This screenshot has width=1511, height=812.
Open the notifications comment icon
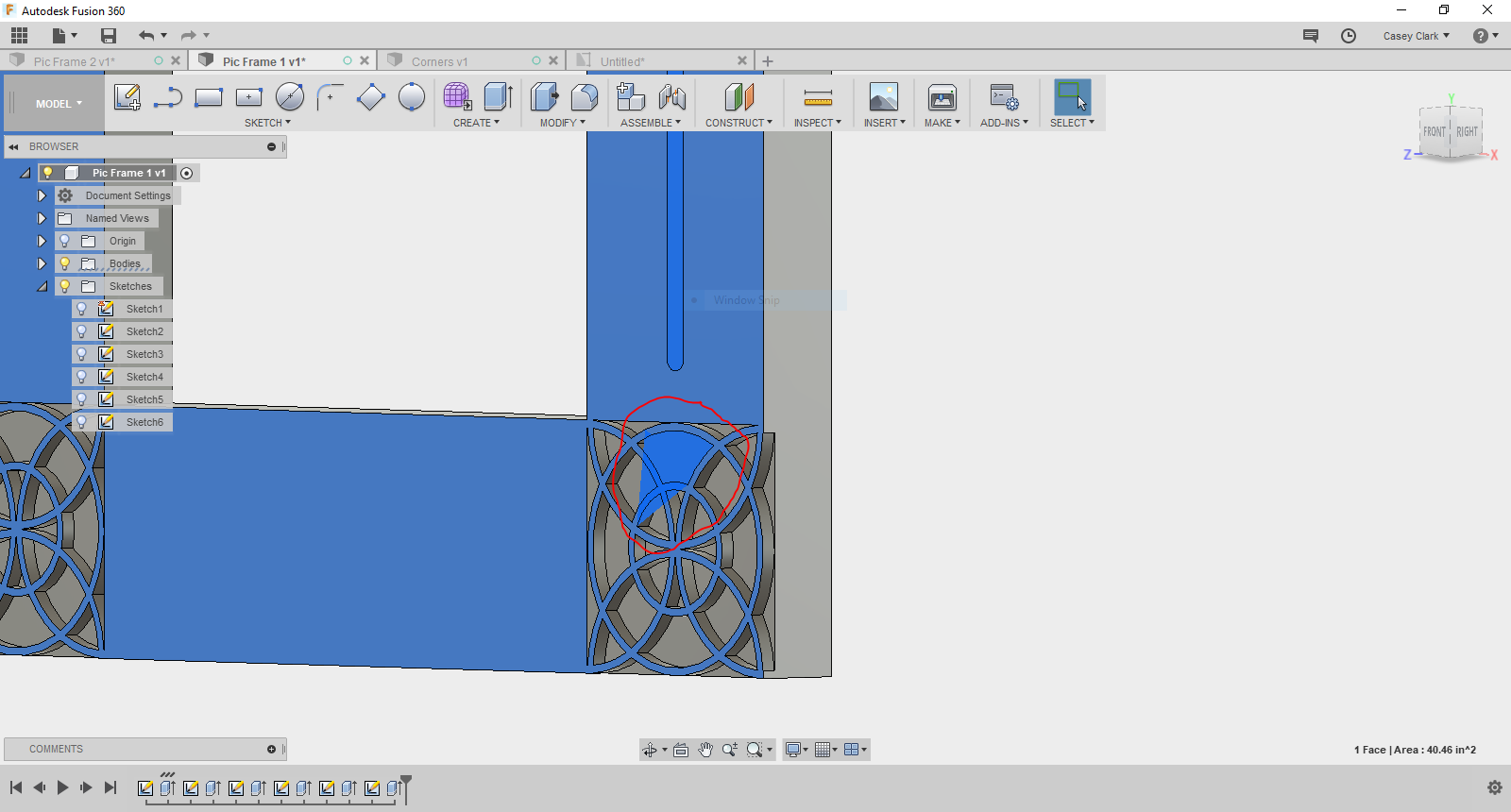click(x=1311, y=36)
